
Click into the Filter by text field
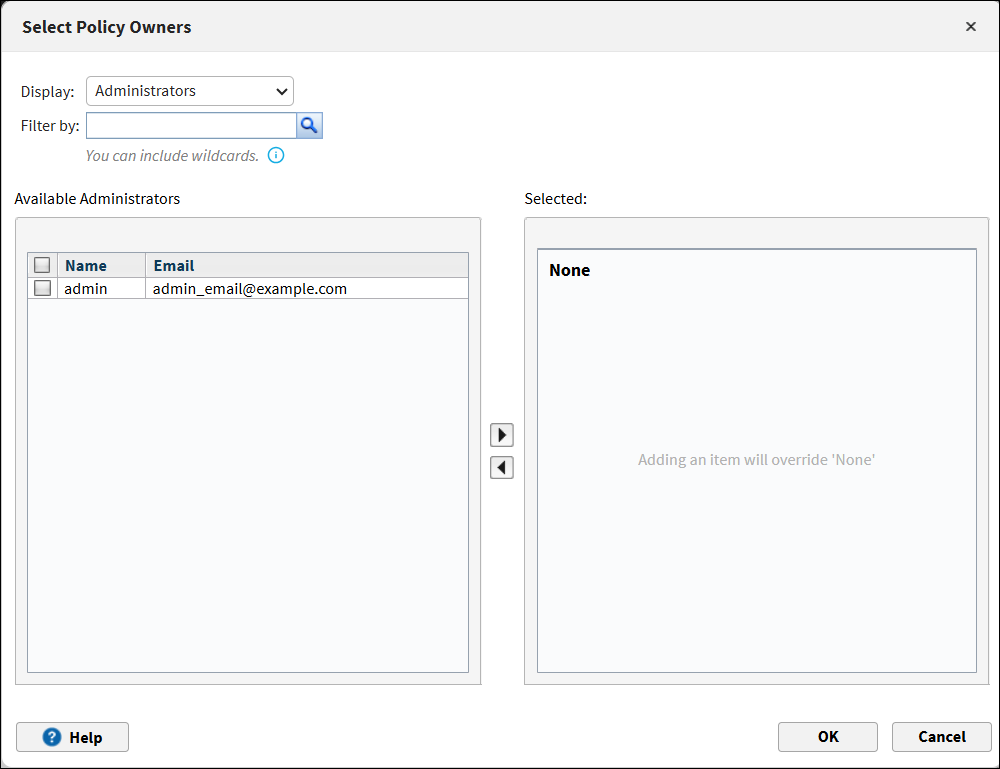[191, 125]
